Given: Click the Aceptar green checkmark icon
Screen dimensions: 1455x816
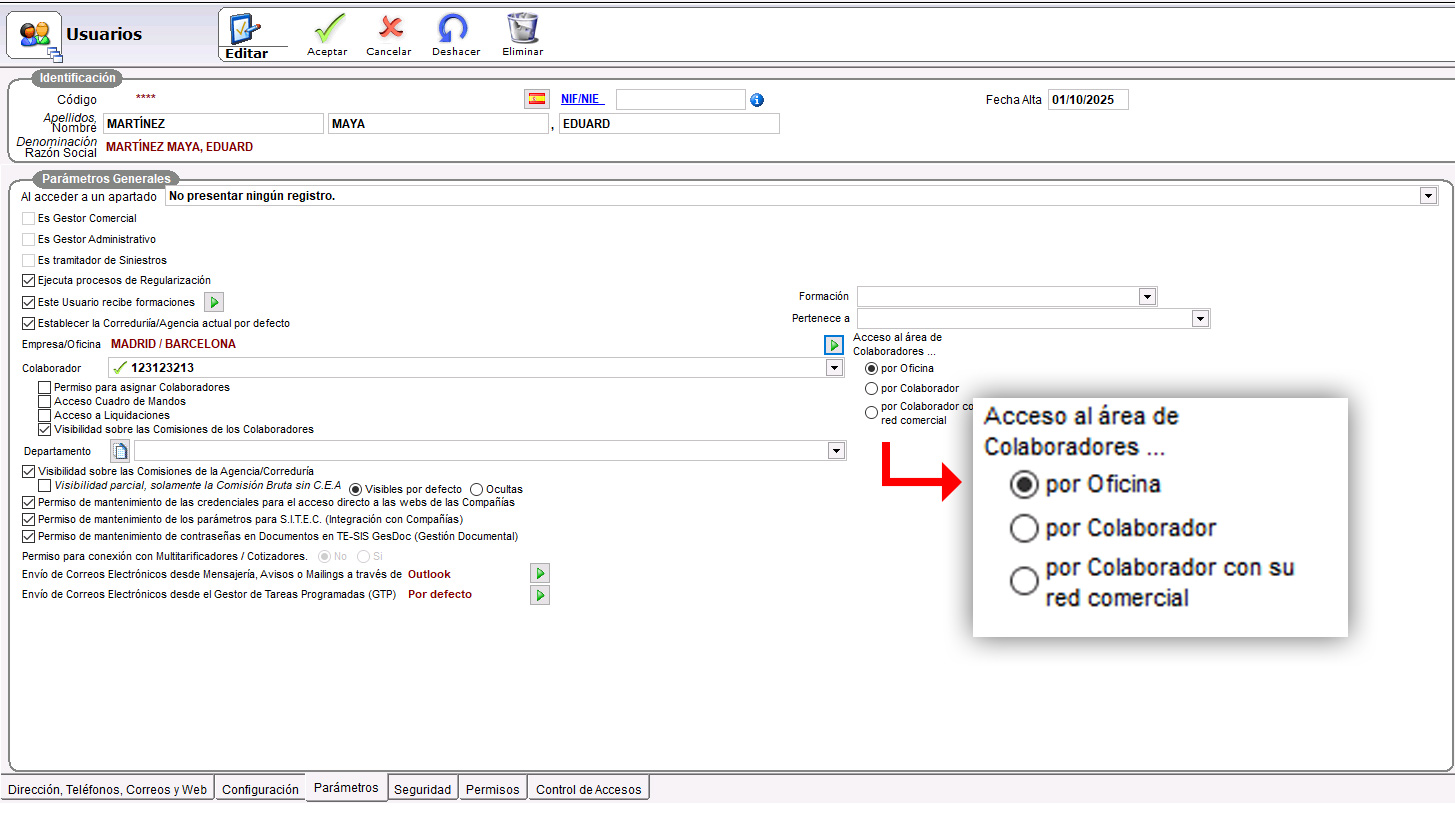Looking at the screenshot, I should click(327, 28).
